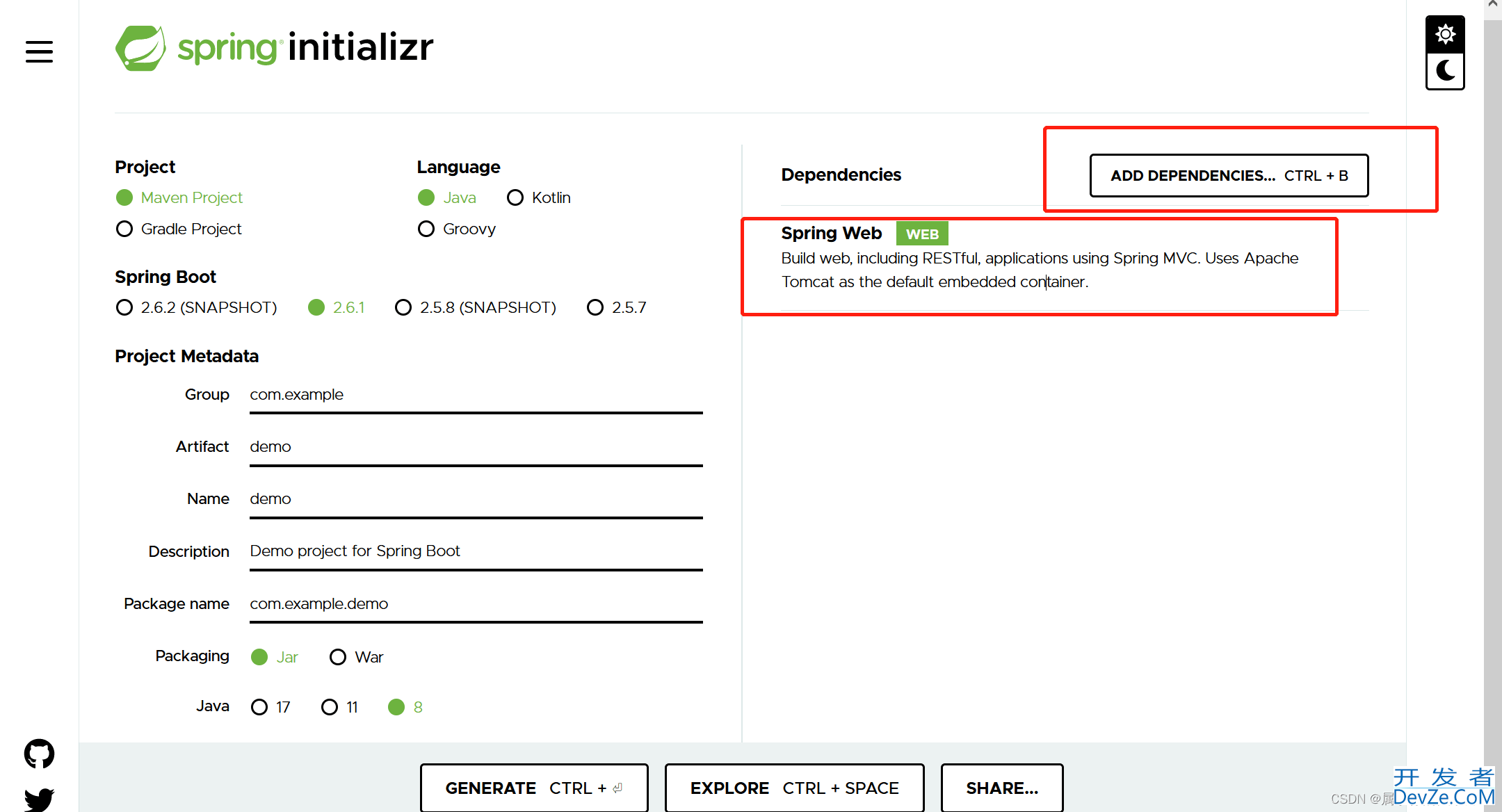Click the Dependencies heading
Screen dimensions: 1502x812
(841, 174)
